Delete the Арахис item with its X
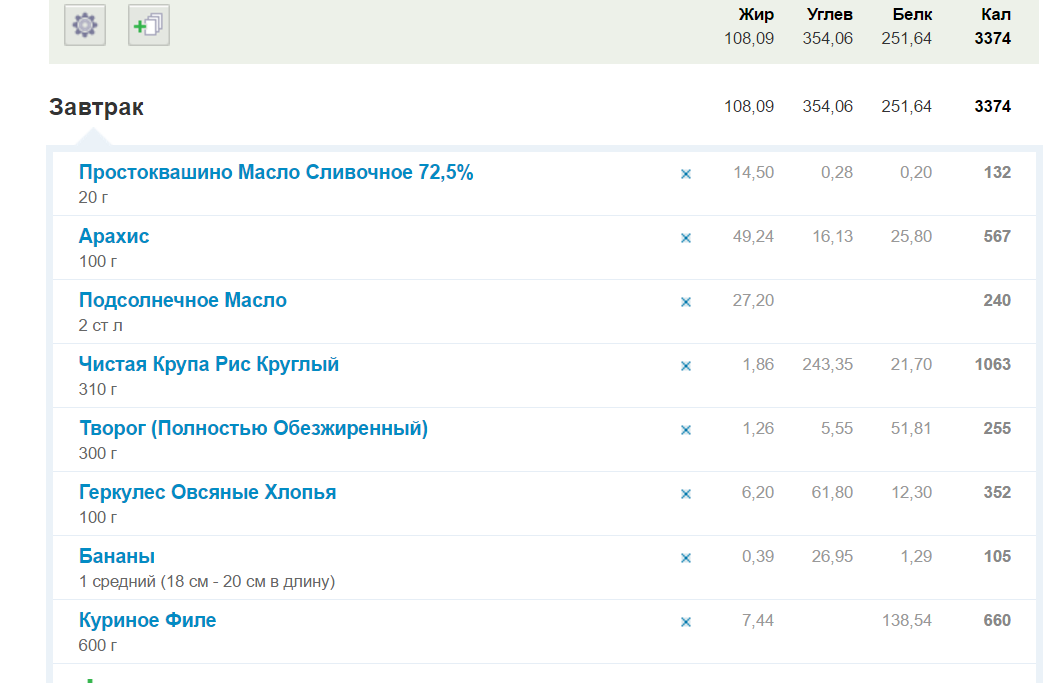1049x683 pixels. pos(686,238)
